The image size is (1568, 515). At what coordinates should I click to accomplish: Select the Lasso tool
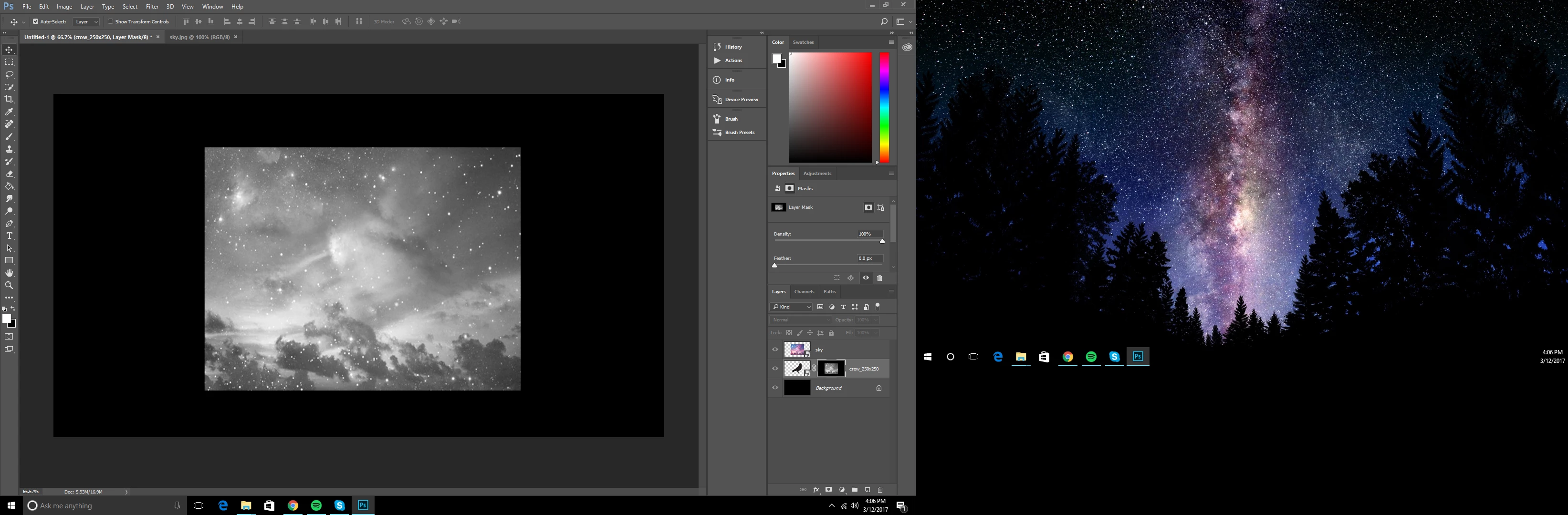click(x=9, y=75)
